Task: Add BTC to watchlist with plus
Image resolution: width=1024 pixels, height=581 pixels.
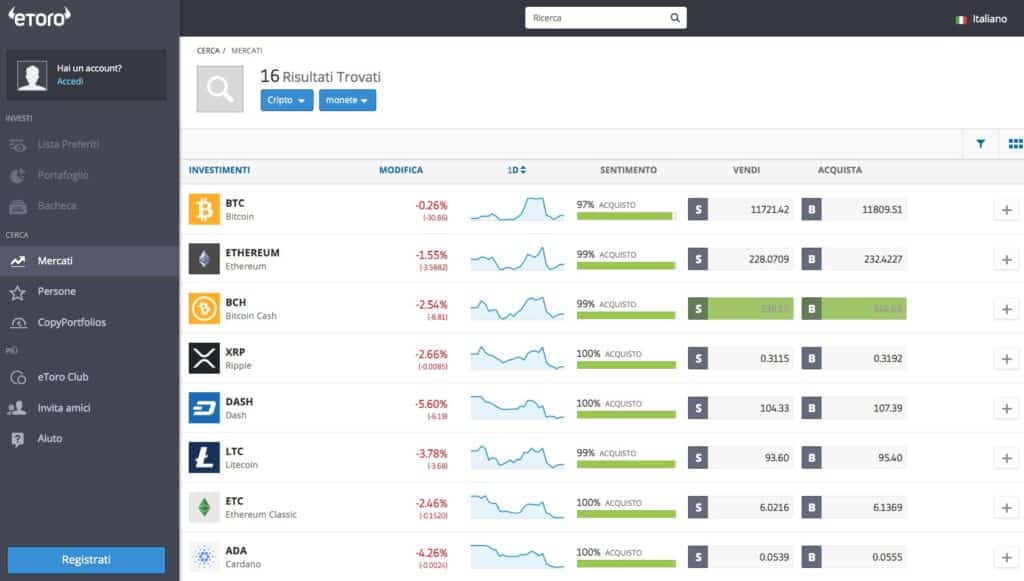Action: coord(1006,210)
